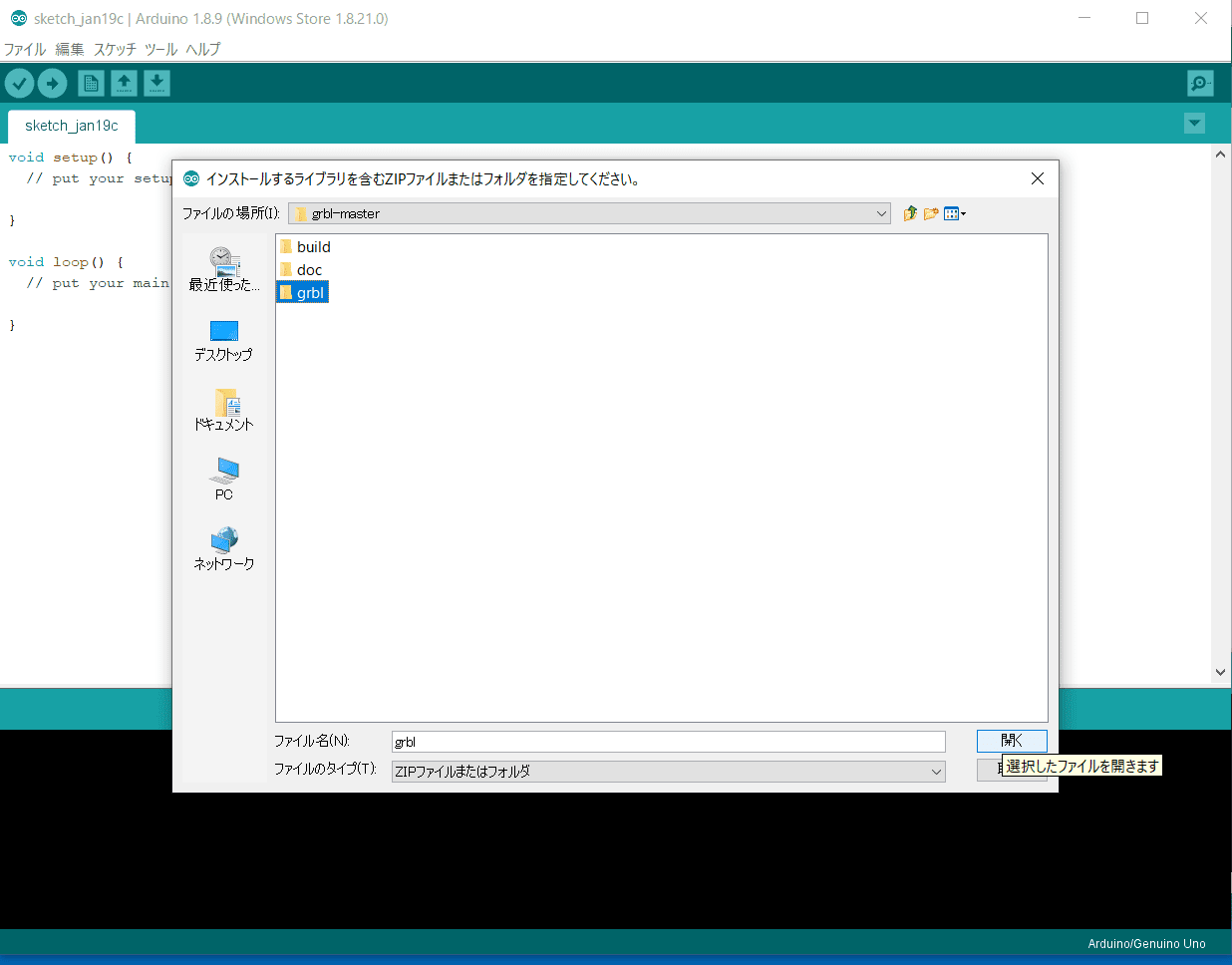
Task: Click the editor scrollbar down arrow
Action: (x=1220, y=672)
